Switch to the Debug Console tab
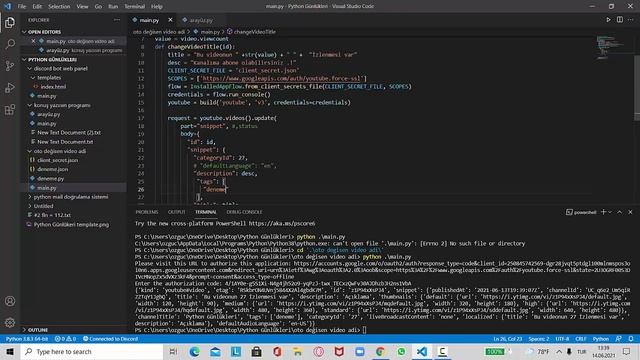The width and height of the screenshot is (640, 360). [244, 212]
